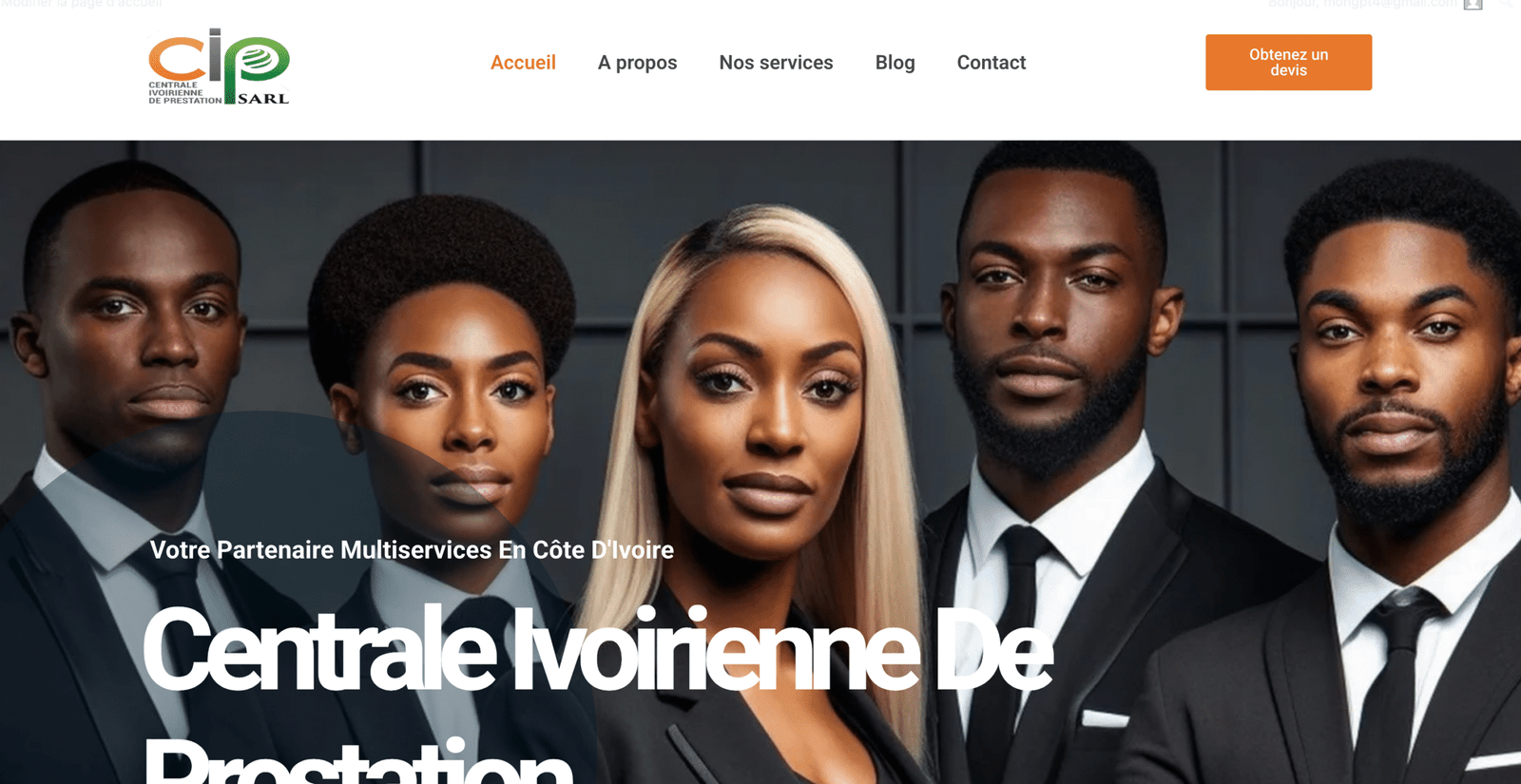Viewport: 1521px width, 784px height.
Task: Click the partially visible Prestation heading
Action: pos(359,760)
